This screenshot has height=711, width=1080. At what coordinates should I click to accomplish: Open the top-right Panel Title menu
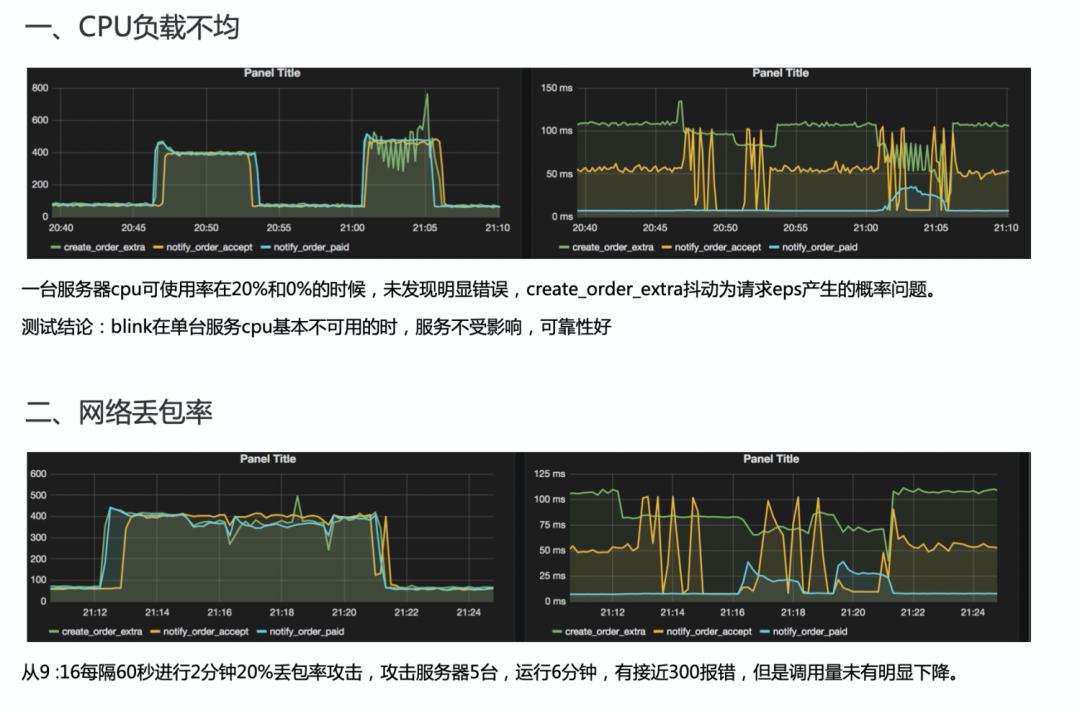click(x=780, y=73)
